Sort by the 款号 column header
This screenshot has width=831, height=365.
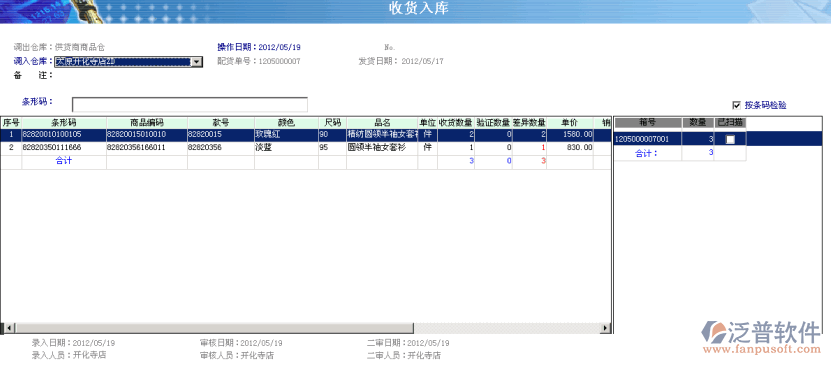coord(221,123)
